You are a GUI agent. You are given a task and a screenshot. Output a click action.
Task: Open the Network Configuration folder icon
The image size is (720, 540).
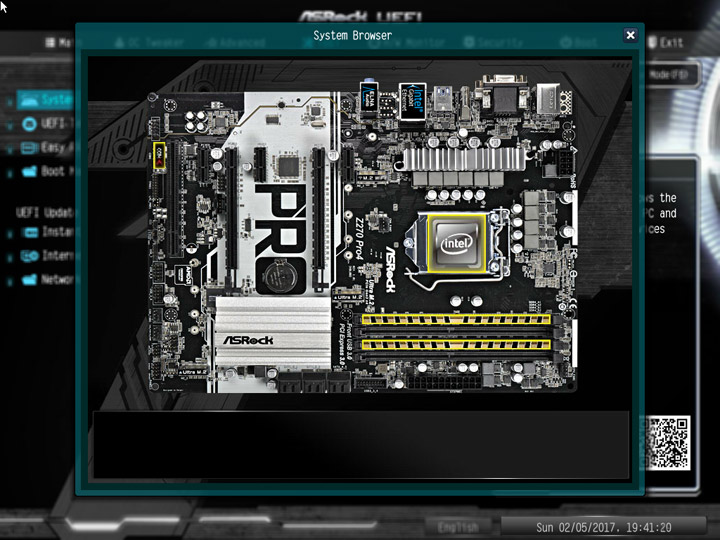point(29,279)
